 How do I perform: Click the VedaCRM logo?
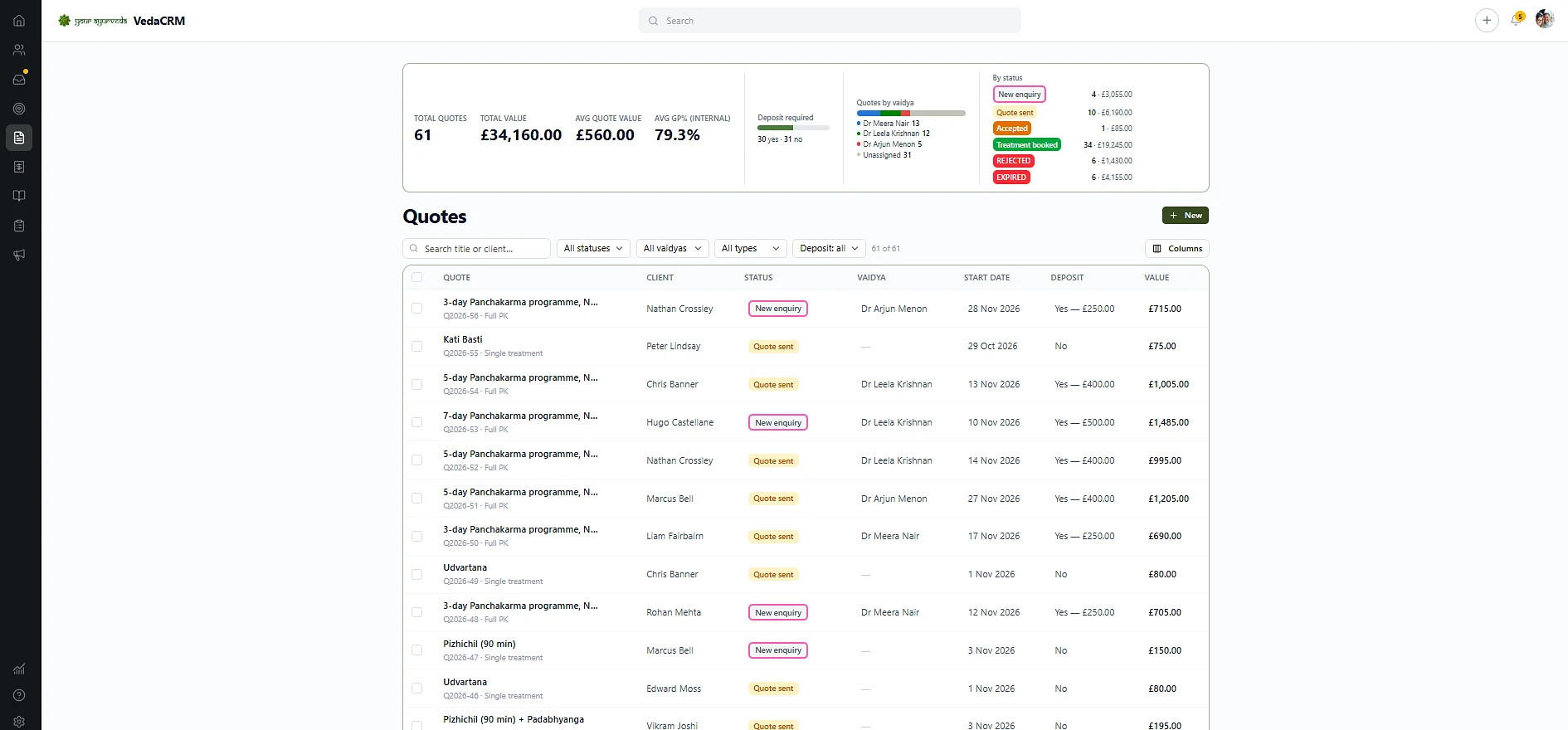(121, 21)
